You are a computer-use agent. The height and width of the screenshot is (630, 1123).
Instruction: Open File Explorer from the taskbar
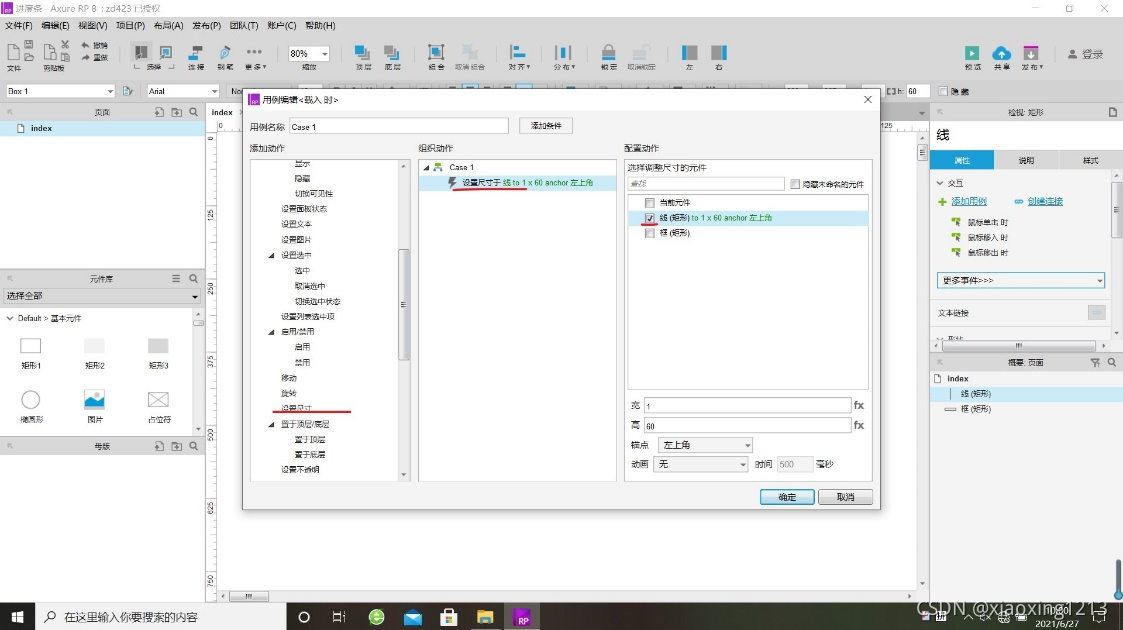coord(485,617)
